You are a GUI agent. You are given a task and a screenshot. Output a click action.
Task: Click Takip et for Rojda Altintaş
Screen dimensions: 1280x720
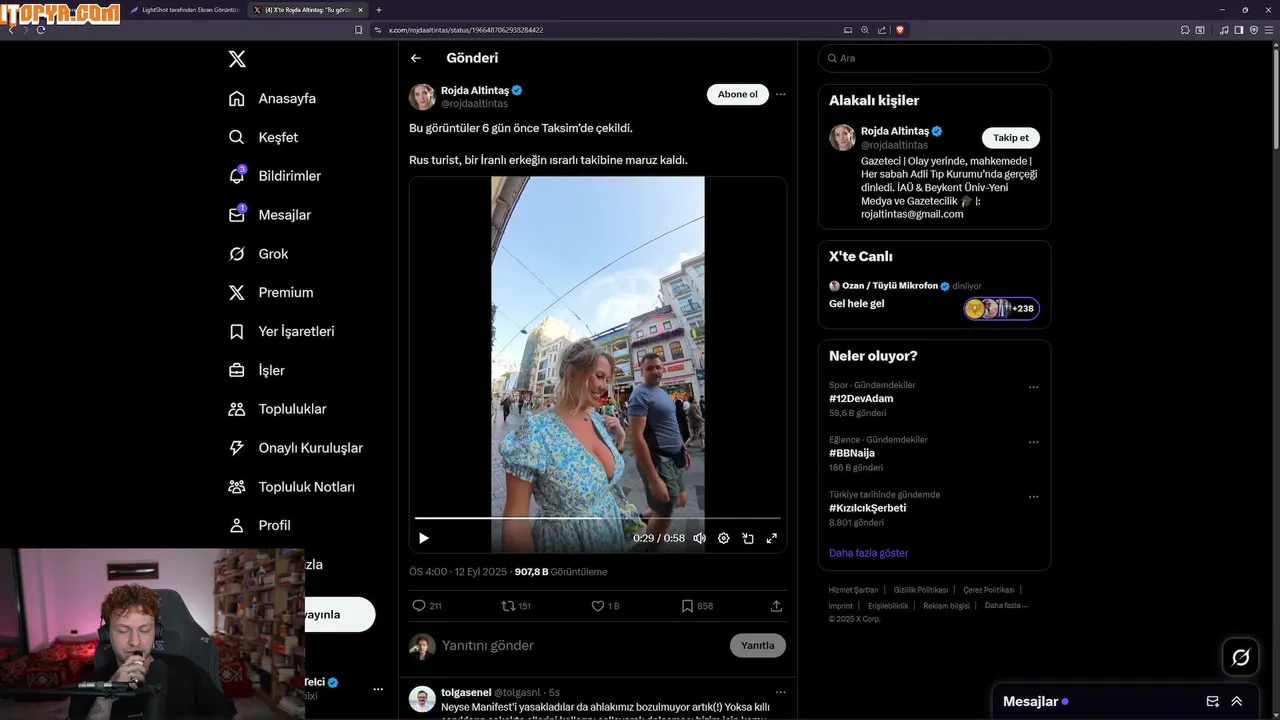coord(1011,138)
